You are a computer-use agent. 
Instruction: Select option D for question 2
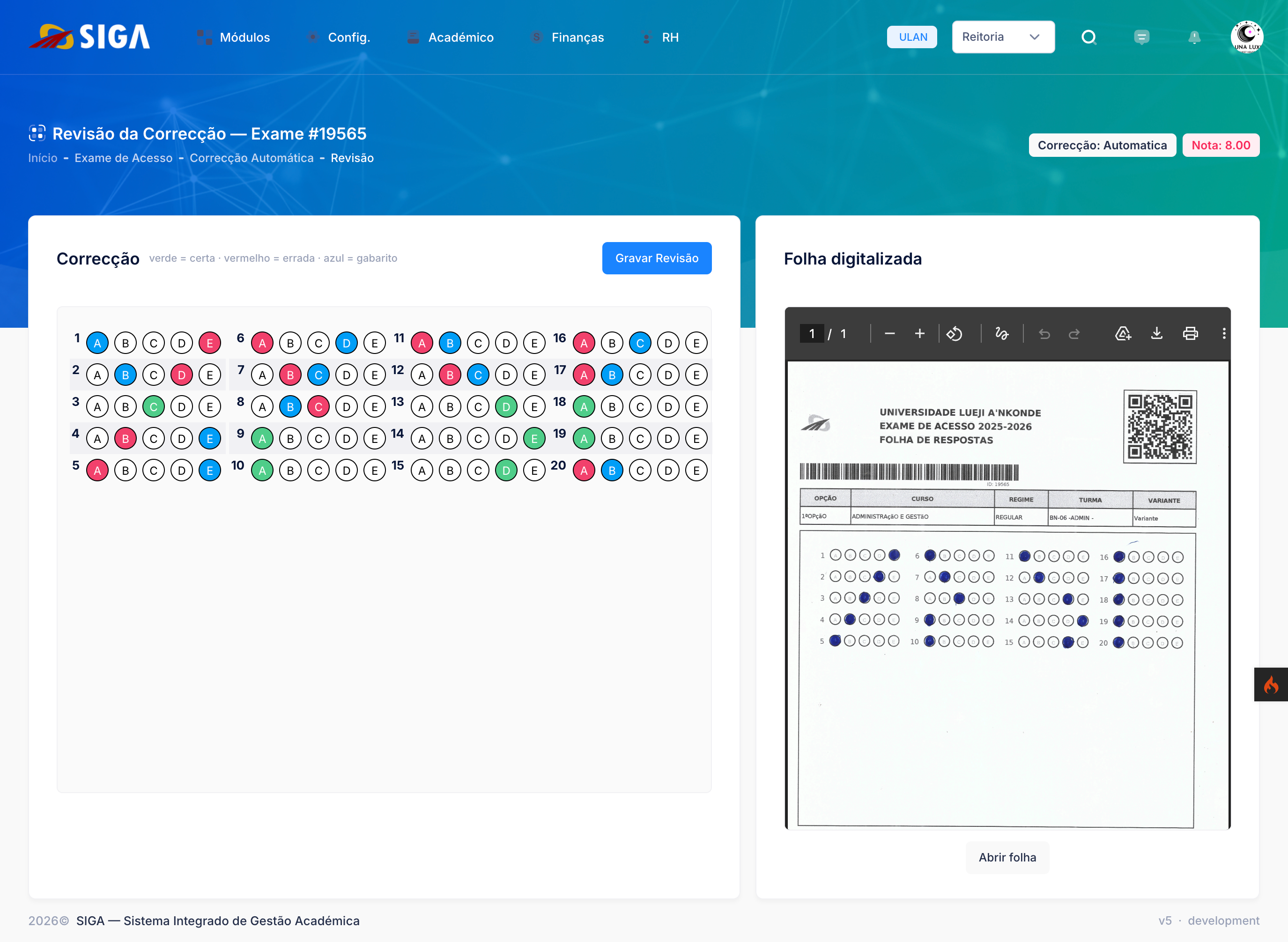click(x=182, y=375)
